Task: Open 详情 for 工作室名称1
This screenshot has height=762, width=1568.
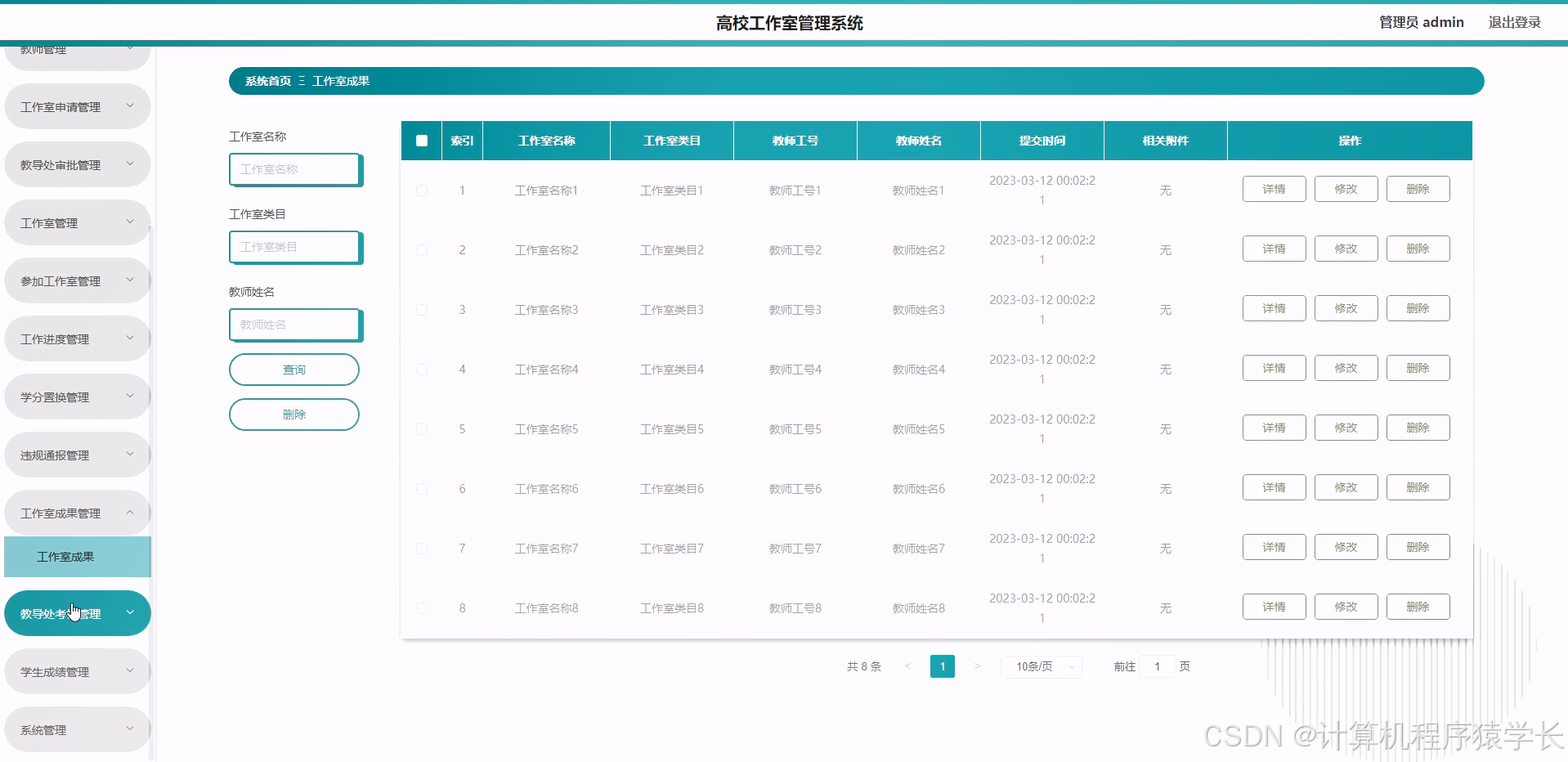Action: point(1273,189)
